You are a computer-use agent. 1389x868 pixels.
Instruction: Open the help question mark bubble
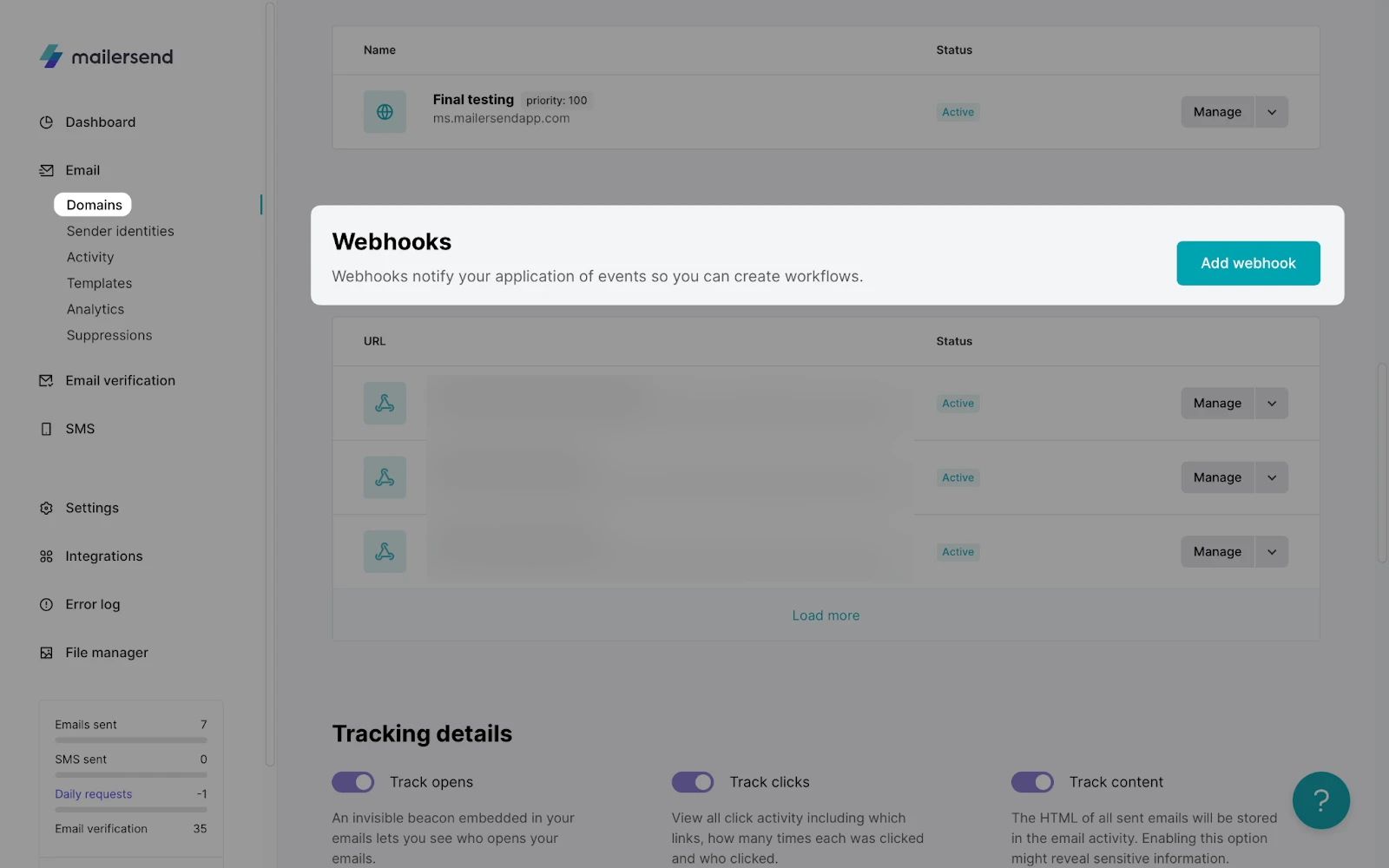(x=1320, y=800)
